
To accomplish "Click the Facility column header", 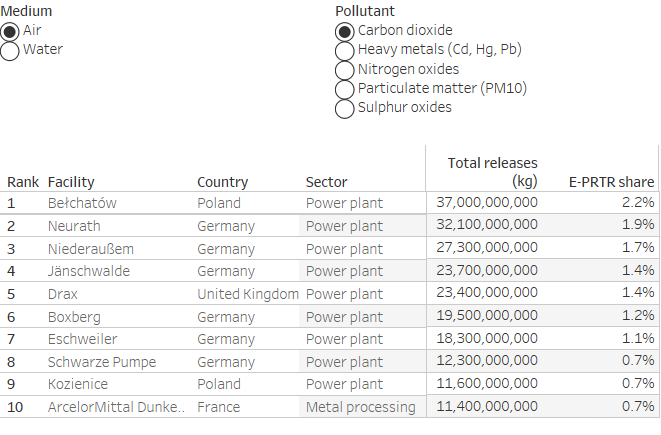I will 71,182.
